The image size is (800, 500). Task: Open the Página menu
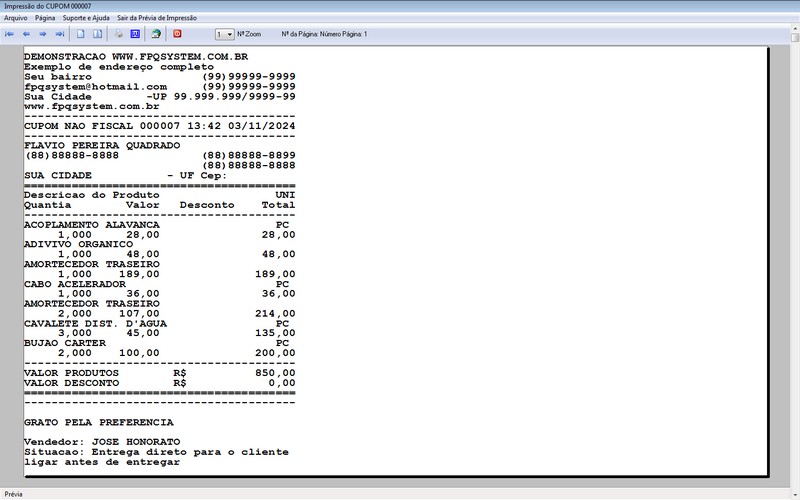[45, 18]
